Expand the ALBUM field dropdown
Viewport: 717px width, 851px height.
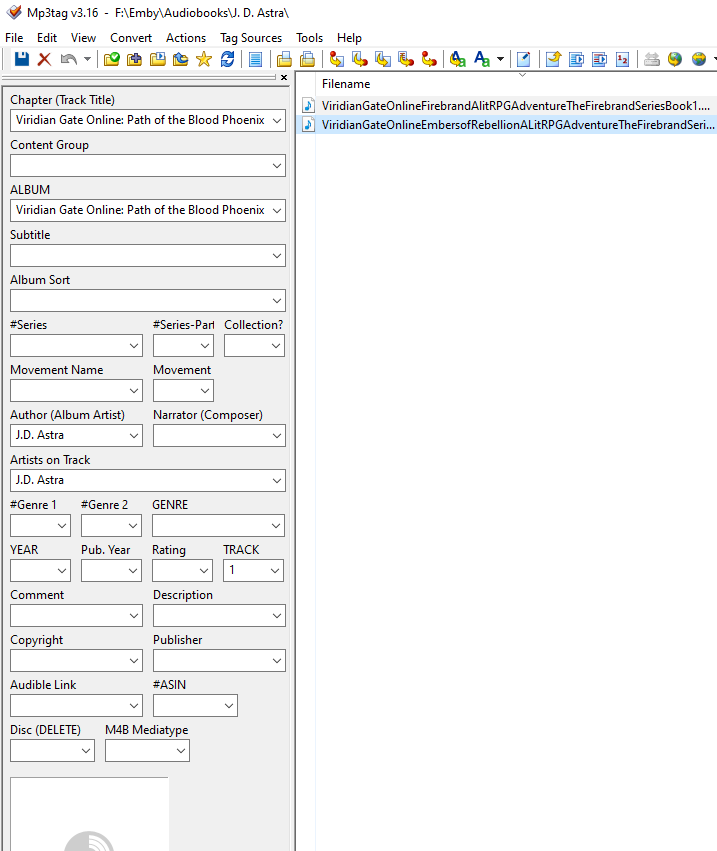point(277,211)
